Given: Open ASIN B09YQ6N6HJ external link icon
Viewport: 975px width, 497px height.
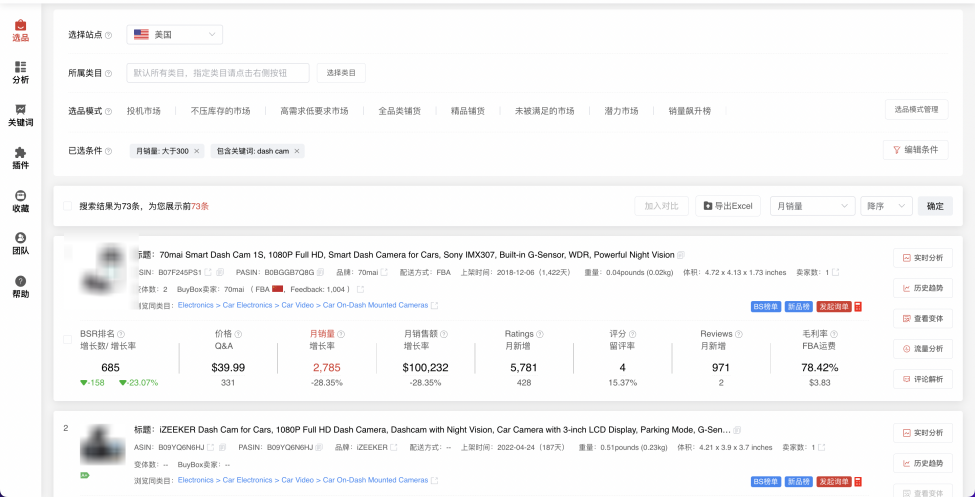Looking at the screenshot, I should click(210, 447).
